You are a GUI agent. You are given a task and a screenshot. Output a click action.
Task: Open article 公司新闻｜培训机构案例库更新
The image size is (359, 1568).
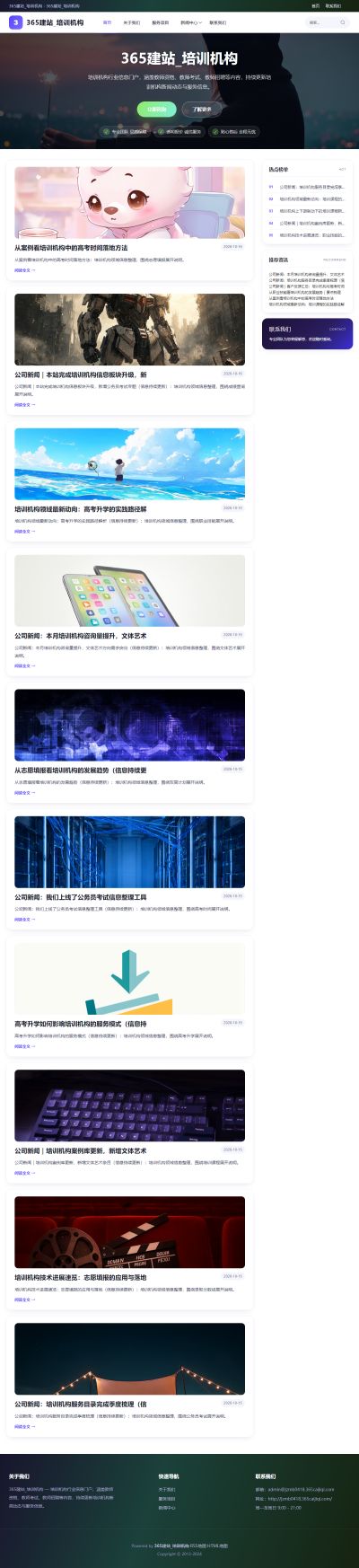pyautogui.click(x=81, y=1150)
